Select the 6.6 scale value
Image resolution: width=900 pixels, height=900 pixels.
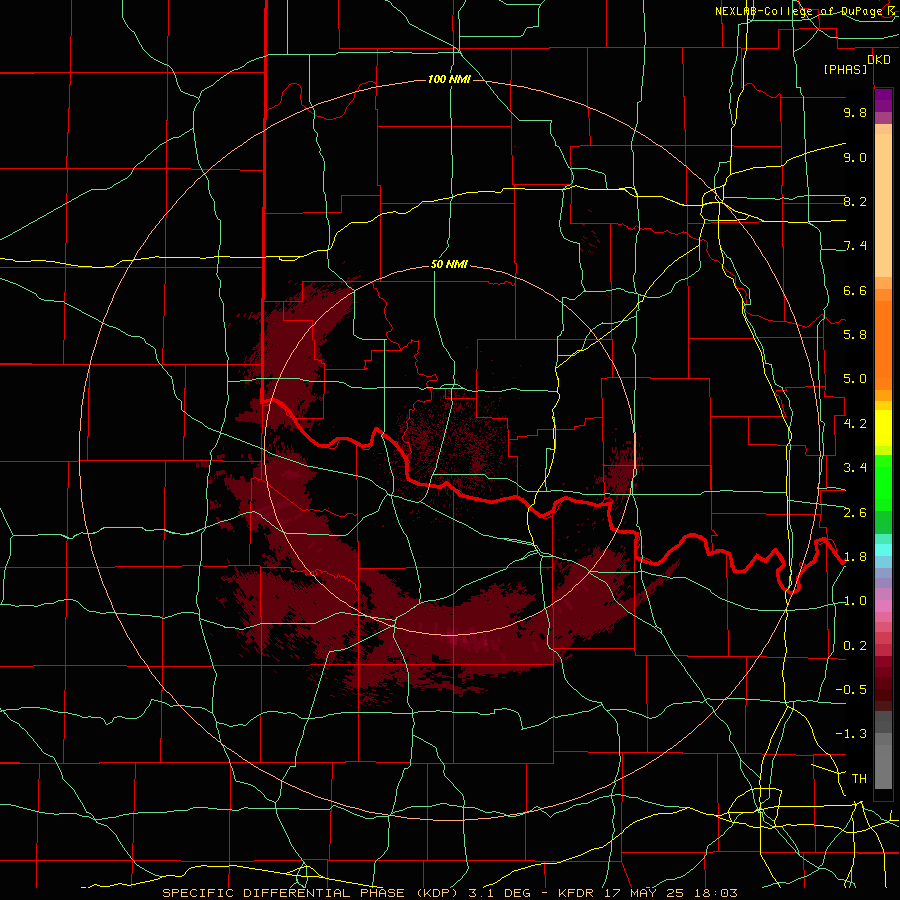click(855, 290)
